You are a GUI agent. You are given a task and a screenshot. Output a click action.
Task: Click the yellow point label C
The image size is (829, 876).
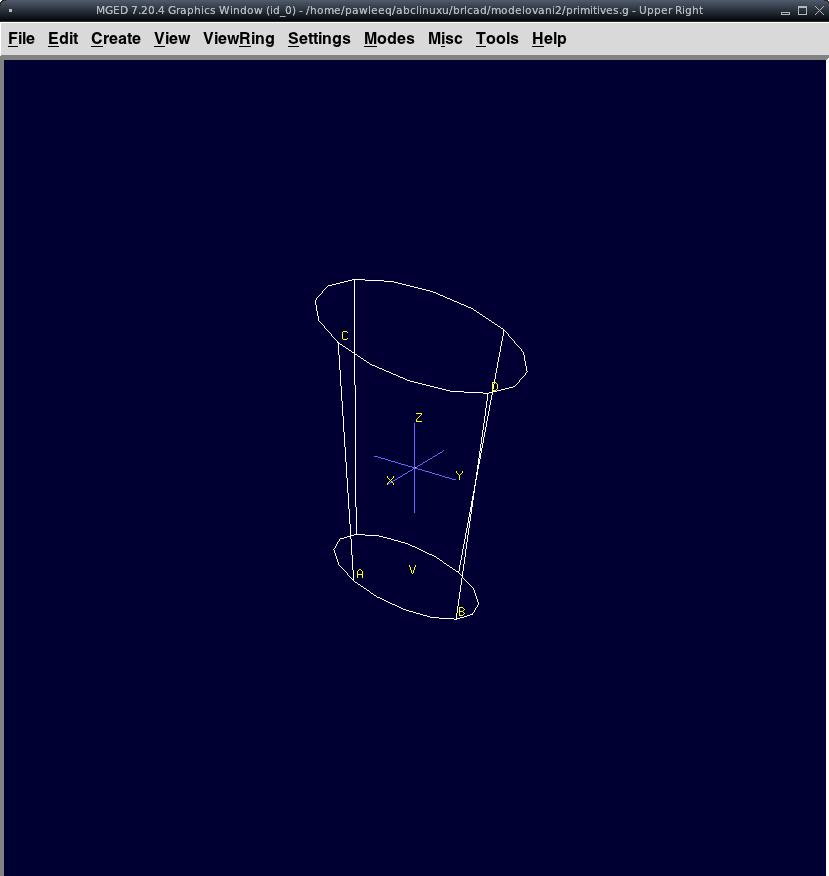point(345,336)
